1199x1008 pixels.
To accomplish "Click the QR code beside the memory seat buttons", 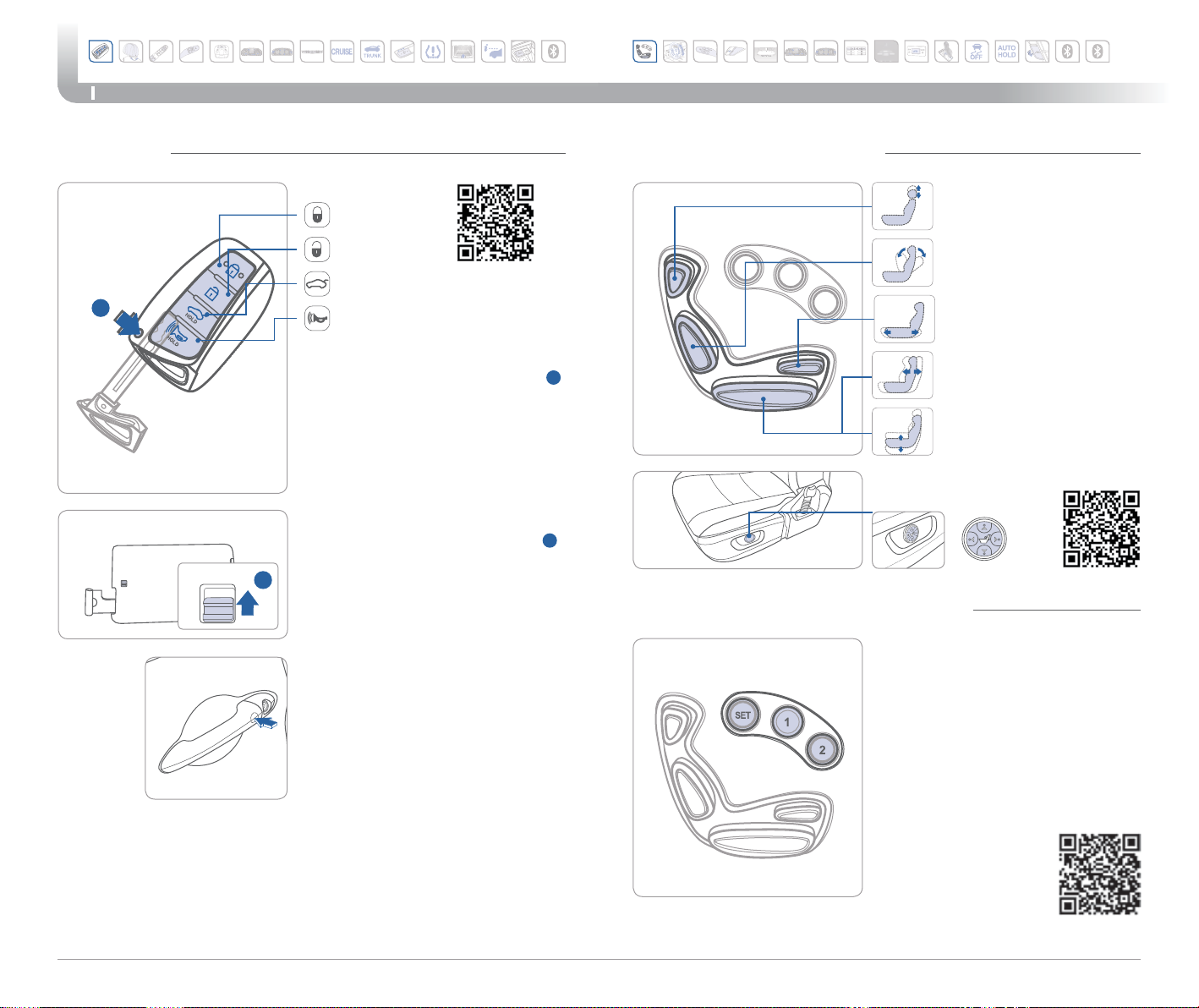I will tap(1100, 874).
